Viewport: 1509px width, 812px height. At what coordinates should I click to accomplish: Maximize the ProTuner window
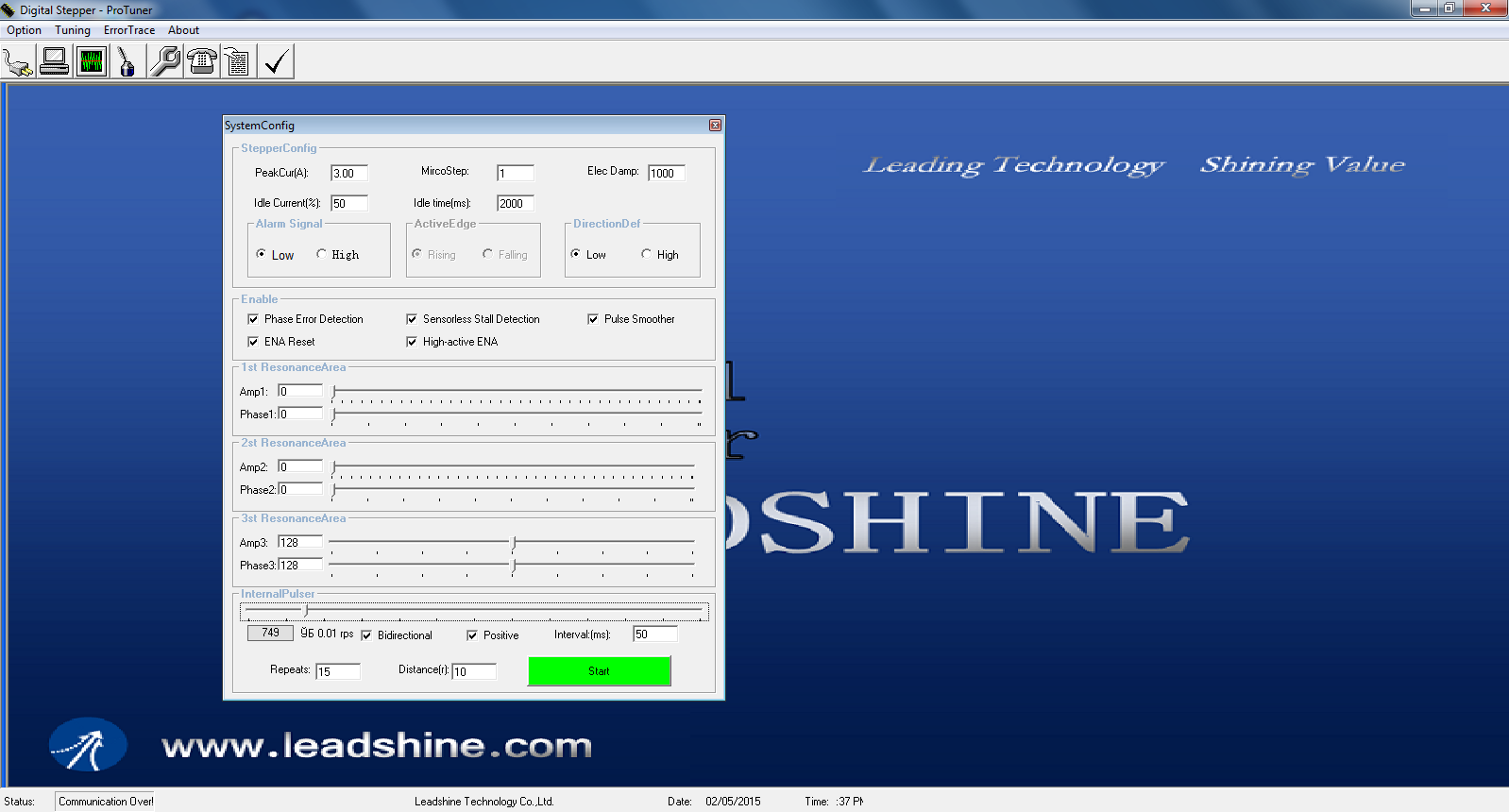[x=1450, y=8]
